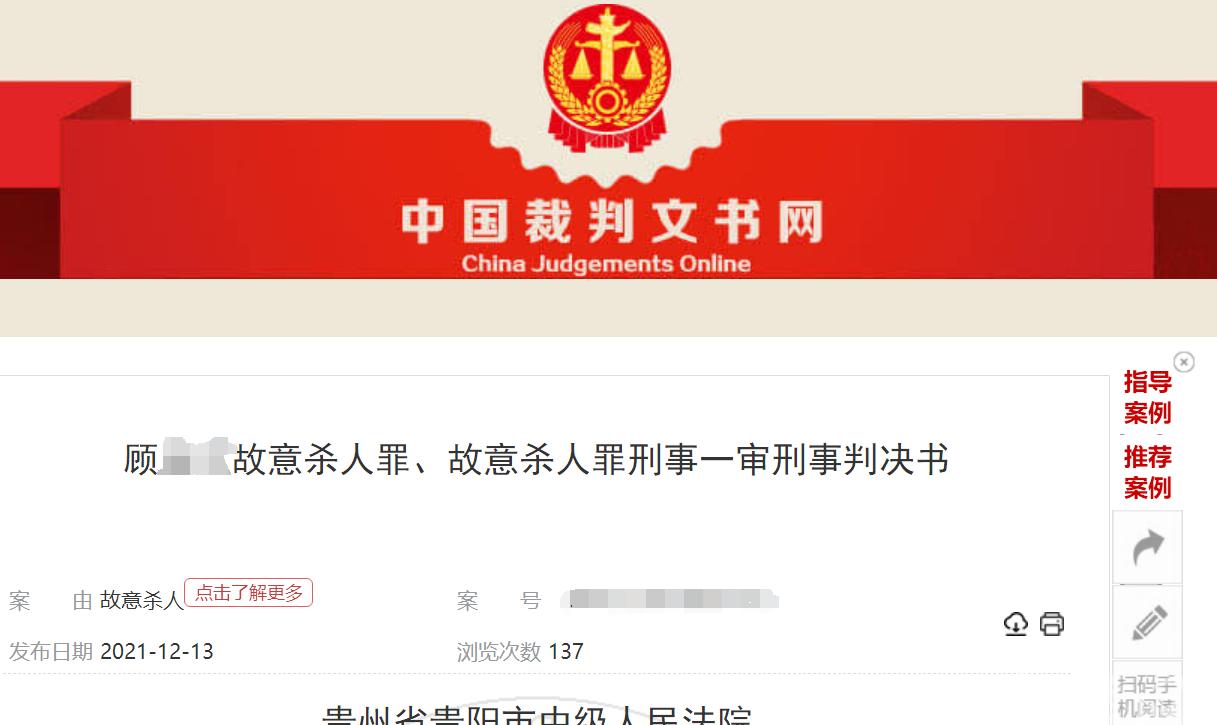
Task: Click the view count 137
Action: point(566,652)
